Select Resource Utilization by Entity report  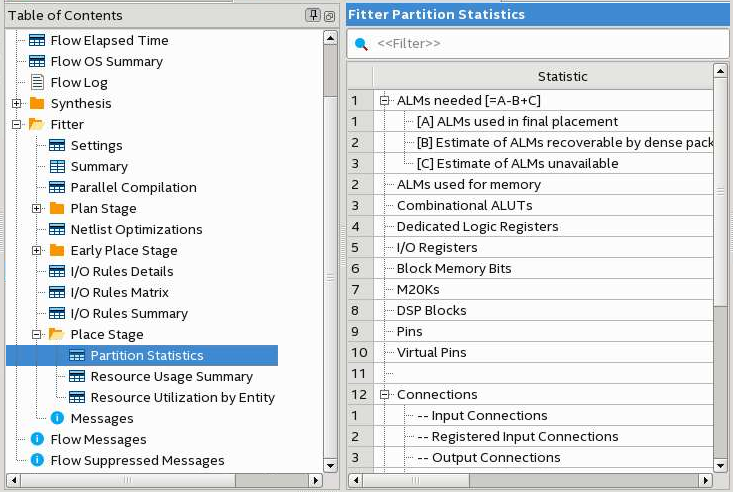pos(182,397)
